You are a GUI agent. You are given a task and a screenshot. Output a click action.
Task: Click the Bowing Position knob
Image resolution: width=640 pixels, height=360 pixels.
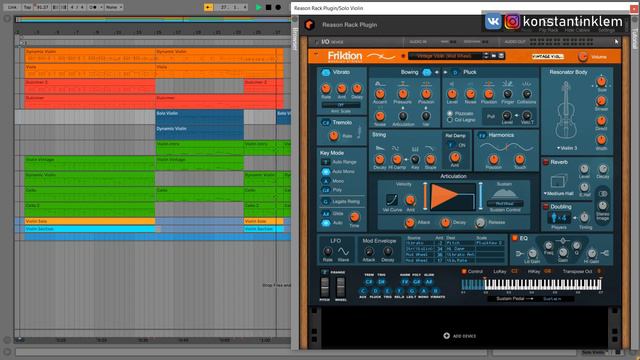click(426, 94)
